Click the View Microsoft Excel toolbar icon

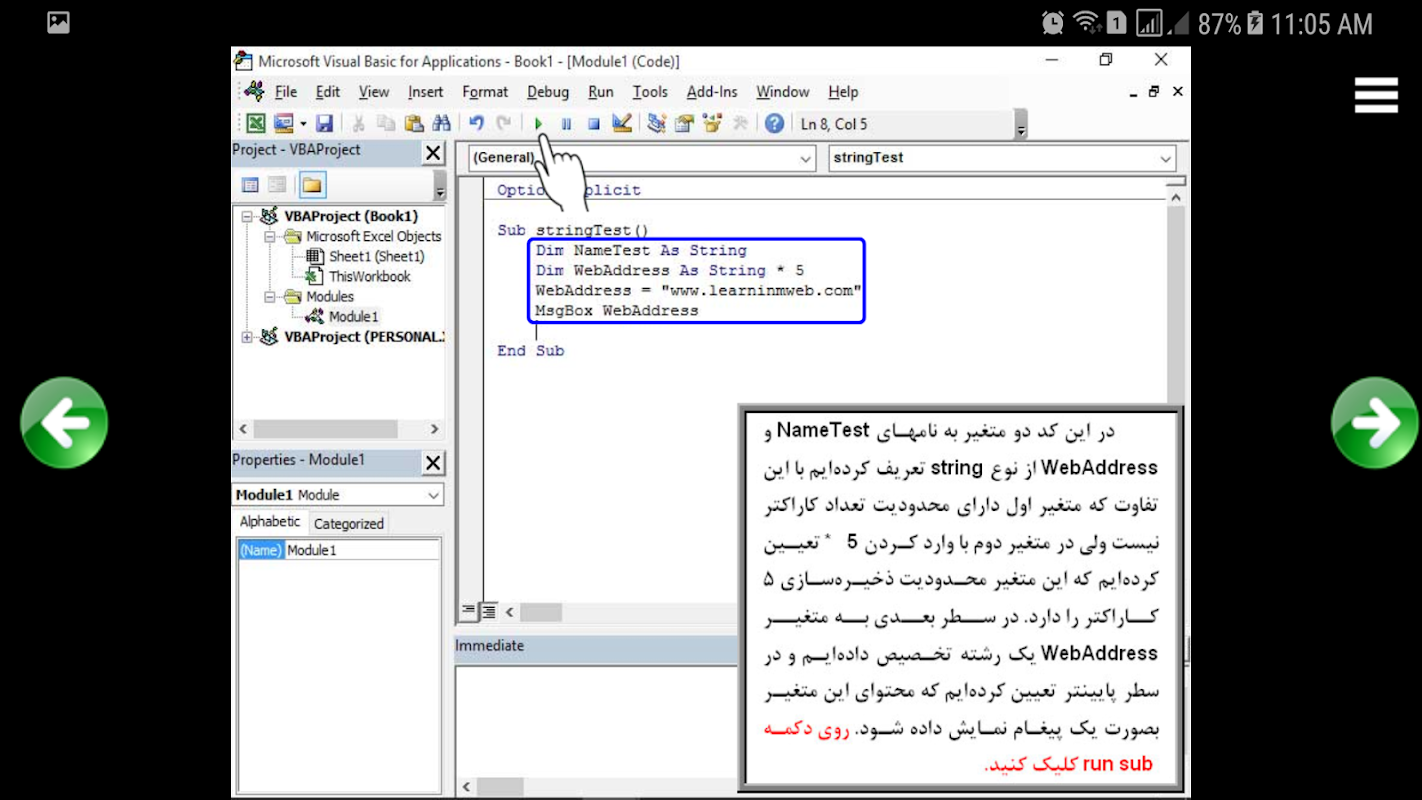click(x=256, y=124)
